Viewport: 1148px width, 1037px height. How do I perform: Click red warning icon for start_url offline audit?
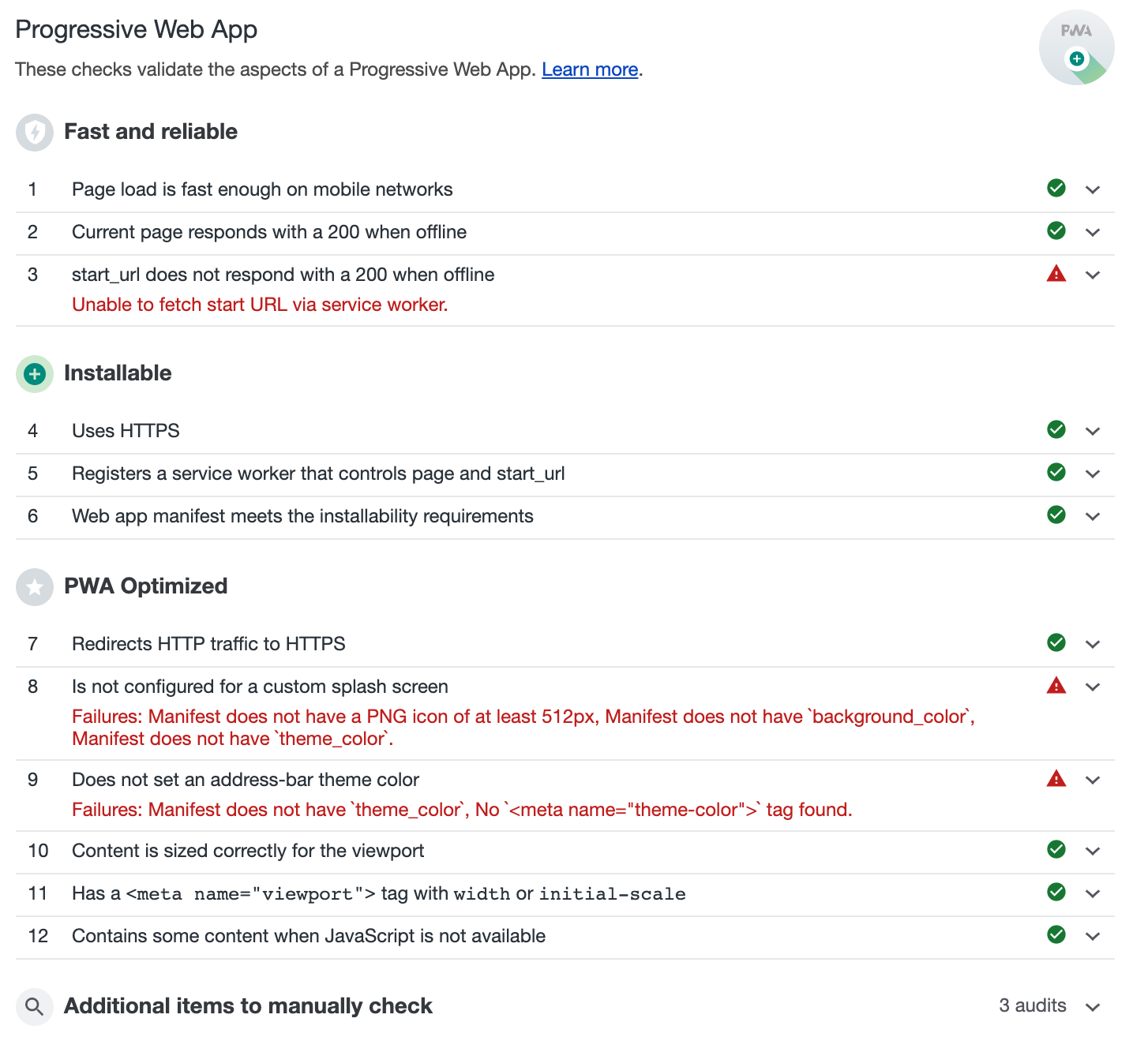point(1056,274)
